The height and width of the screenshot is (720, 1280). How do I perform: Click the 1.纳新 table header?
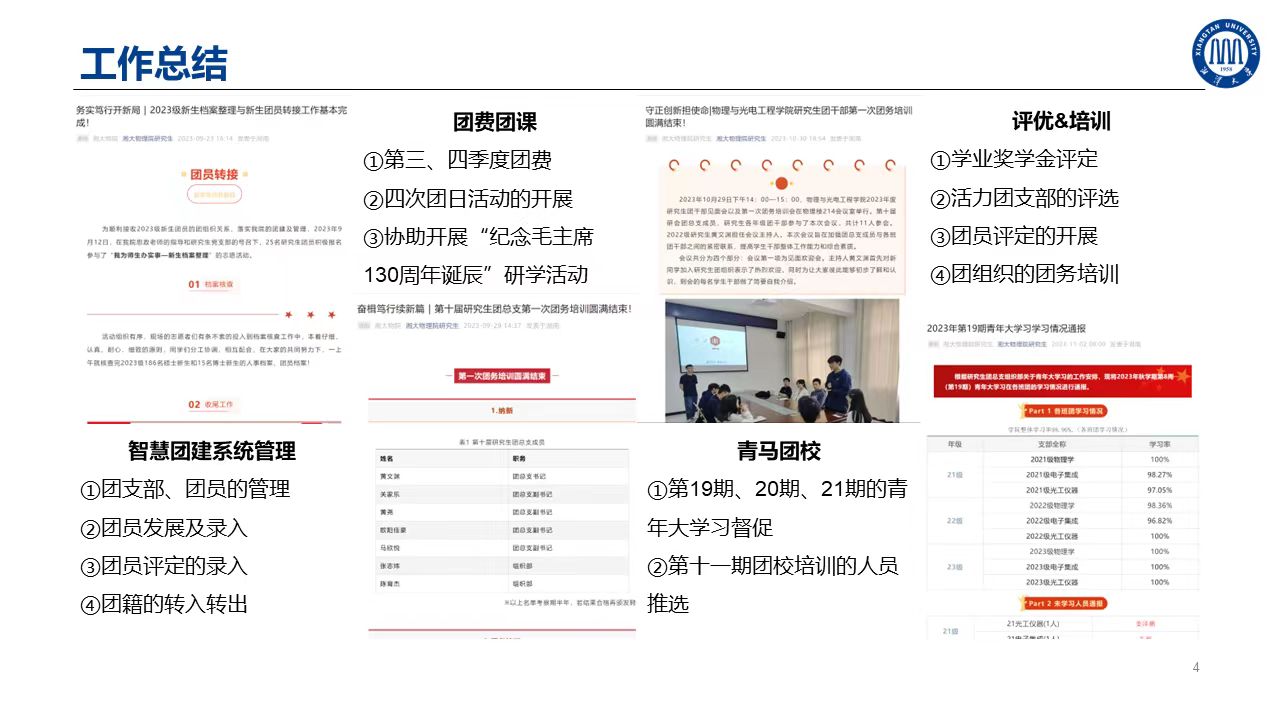[501, 411]
